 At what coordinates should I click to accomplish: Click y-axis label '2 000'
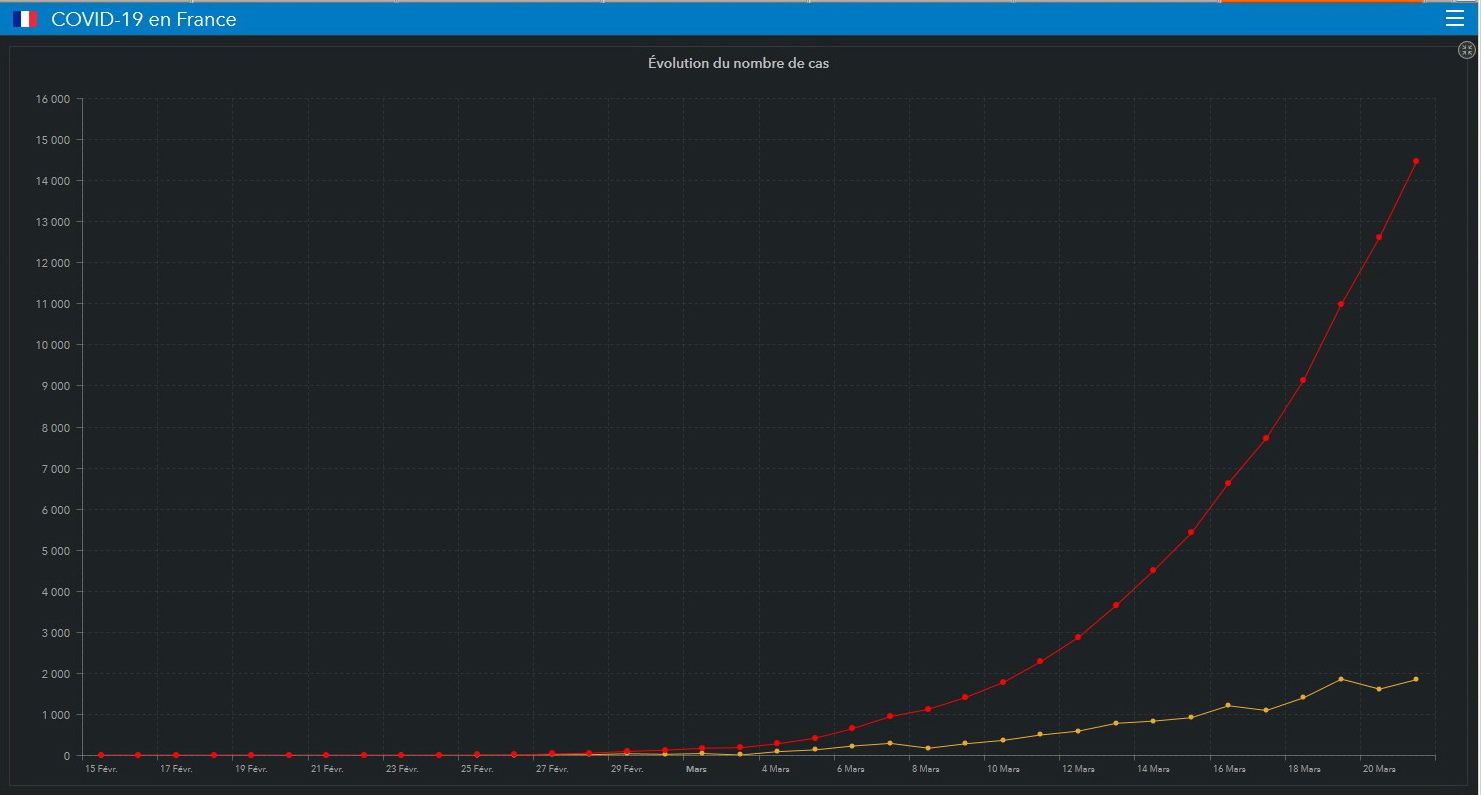click(x=56, y=674)
